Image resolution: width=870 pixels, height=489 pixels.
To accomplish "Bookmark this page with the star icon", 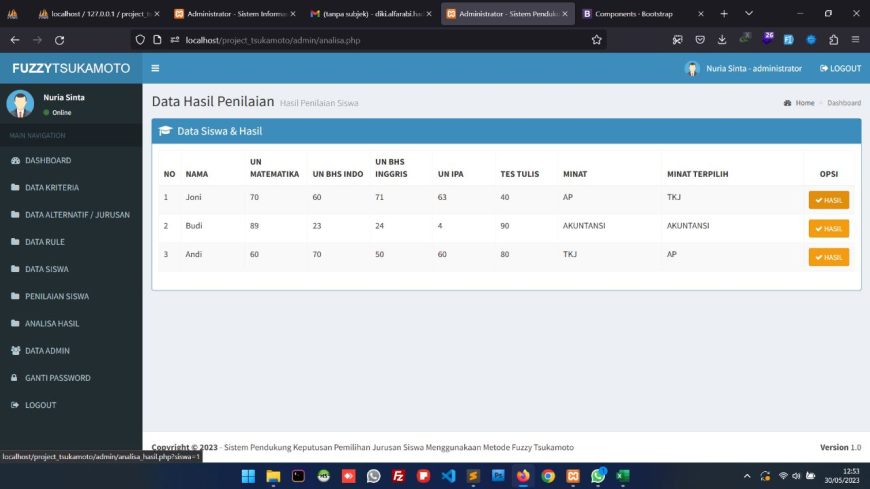I will tap(596, 40).
